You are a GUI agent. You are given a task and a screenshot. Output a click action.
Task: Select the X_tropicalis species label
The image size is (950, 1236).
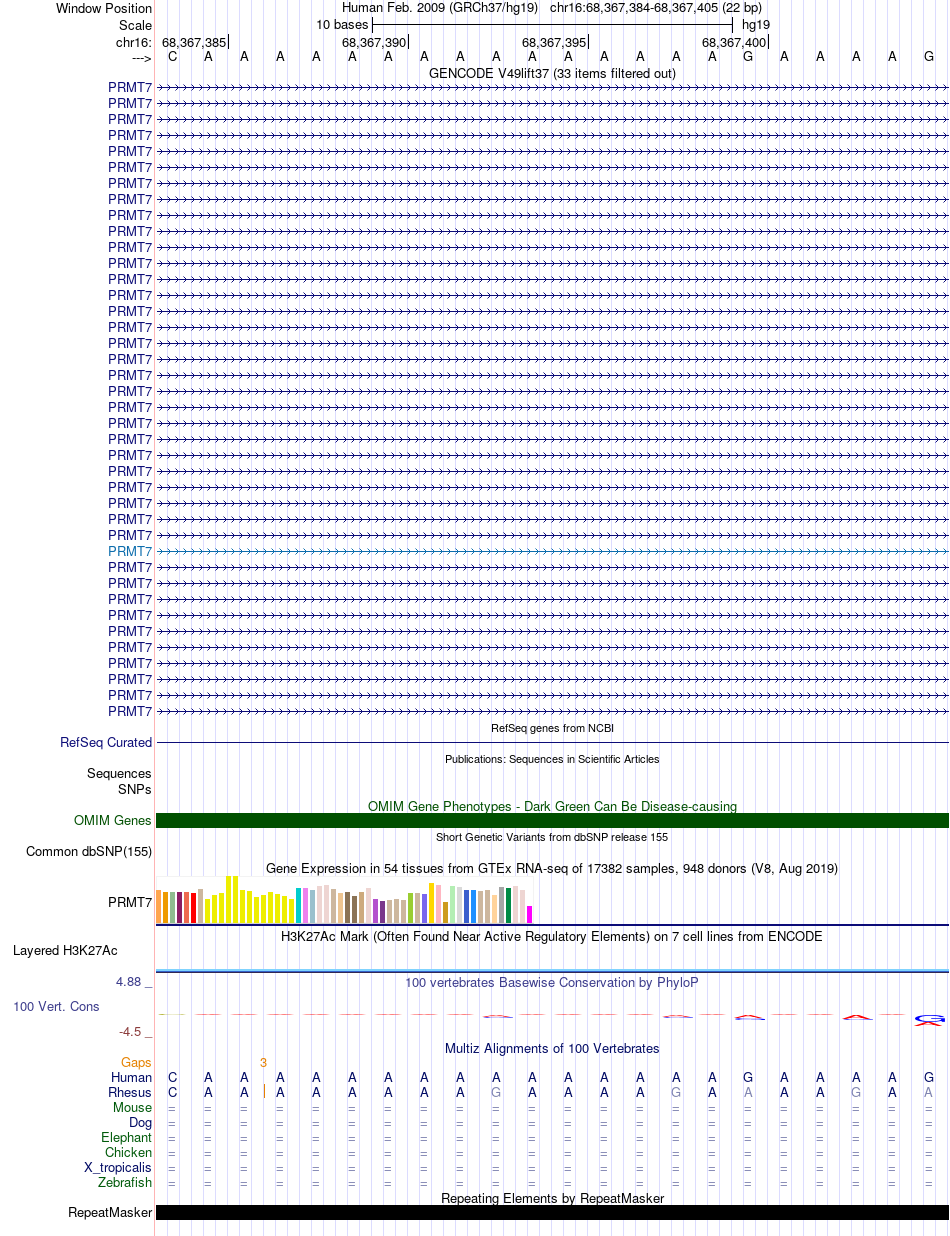[x=118, y=1168]
